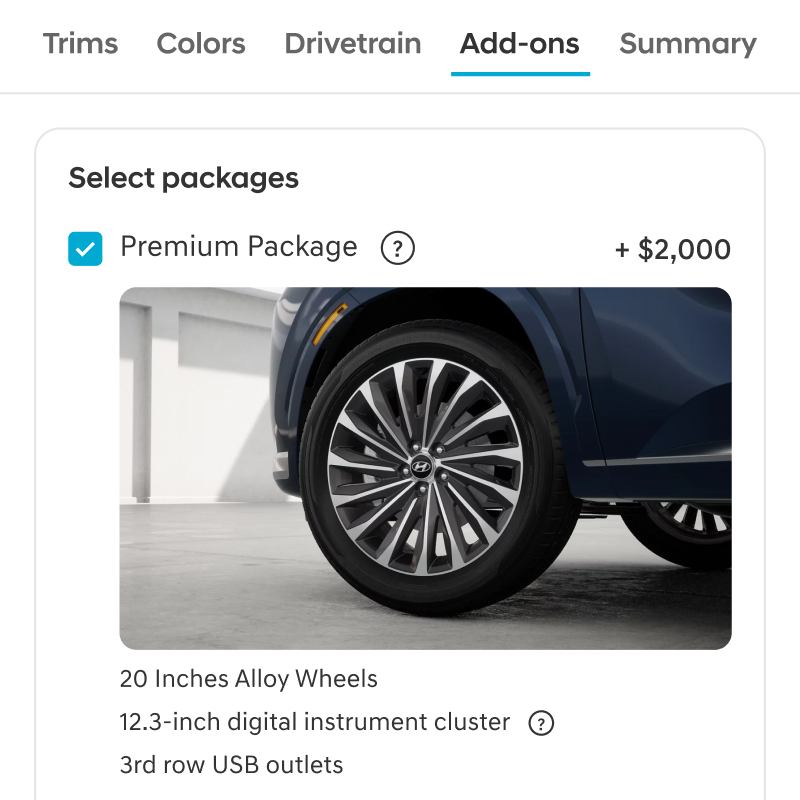Switch to the Colors tab
The width and height of the screenshot is (800, 800).
[x=201, y=44]
